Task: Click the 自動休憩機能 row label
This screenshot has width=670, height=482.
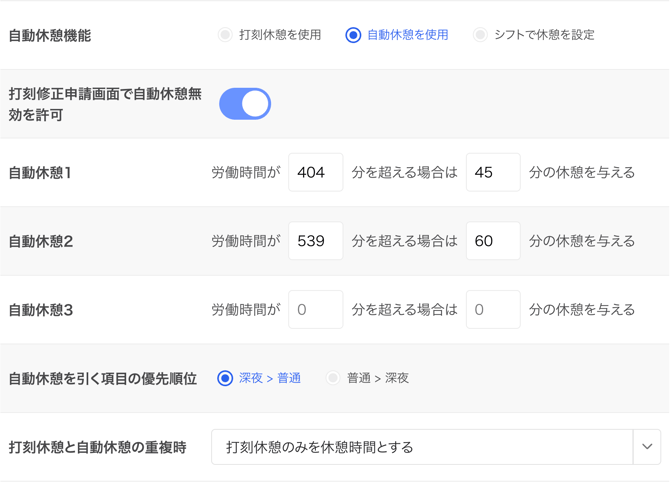Action: coord(50,35)
